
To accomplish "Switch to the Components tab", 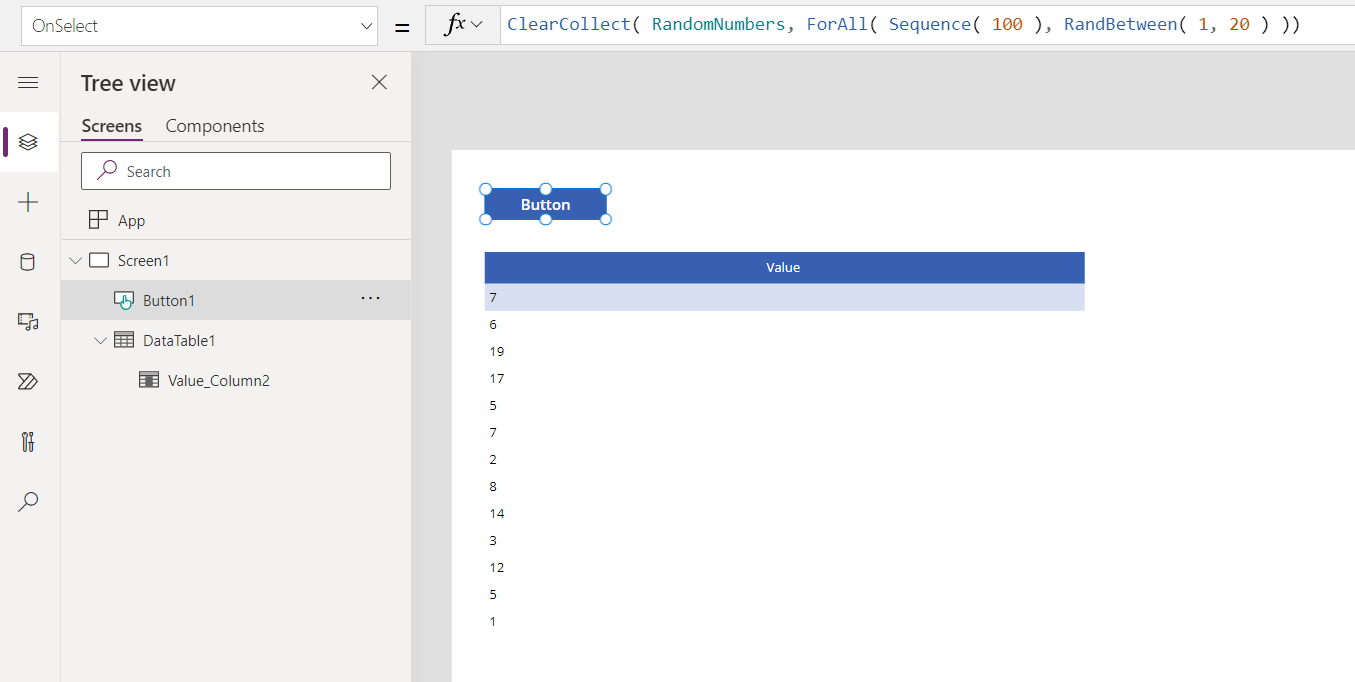I will click(214, 126).
